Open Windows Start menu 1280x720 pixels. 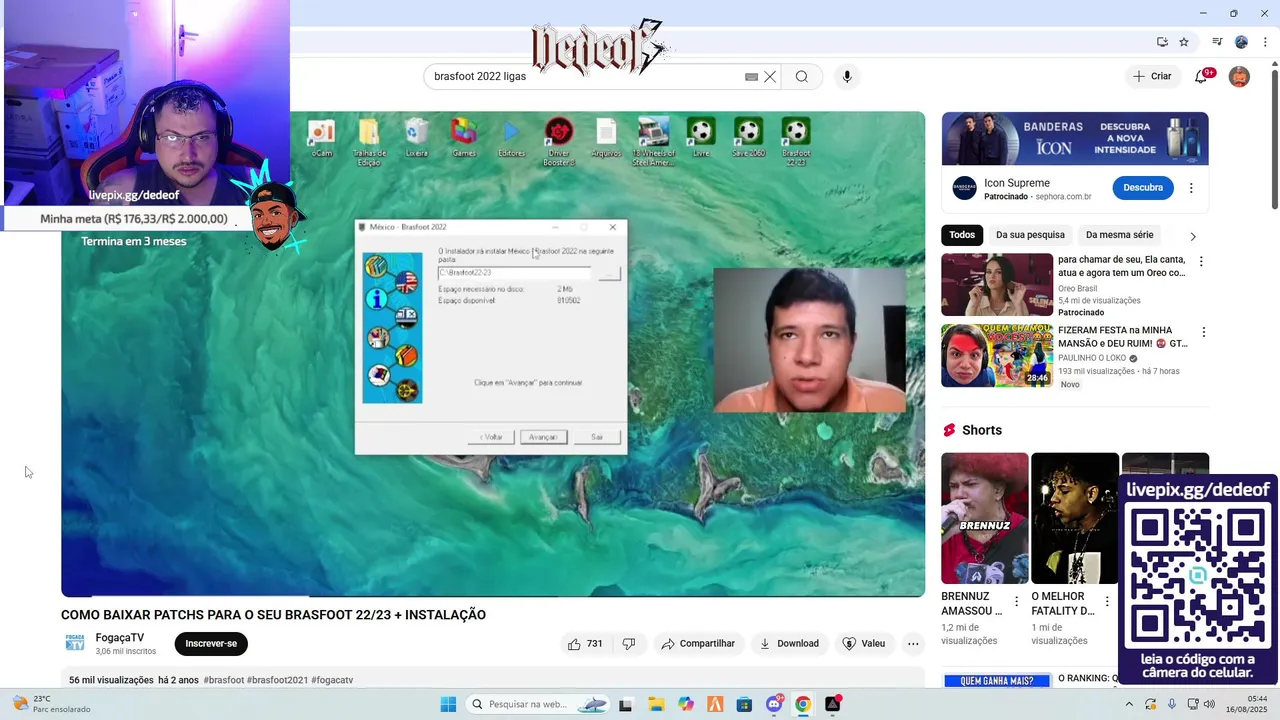(448, 704)
